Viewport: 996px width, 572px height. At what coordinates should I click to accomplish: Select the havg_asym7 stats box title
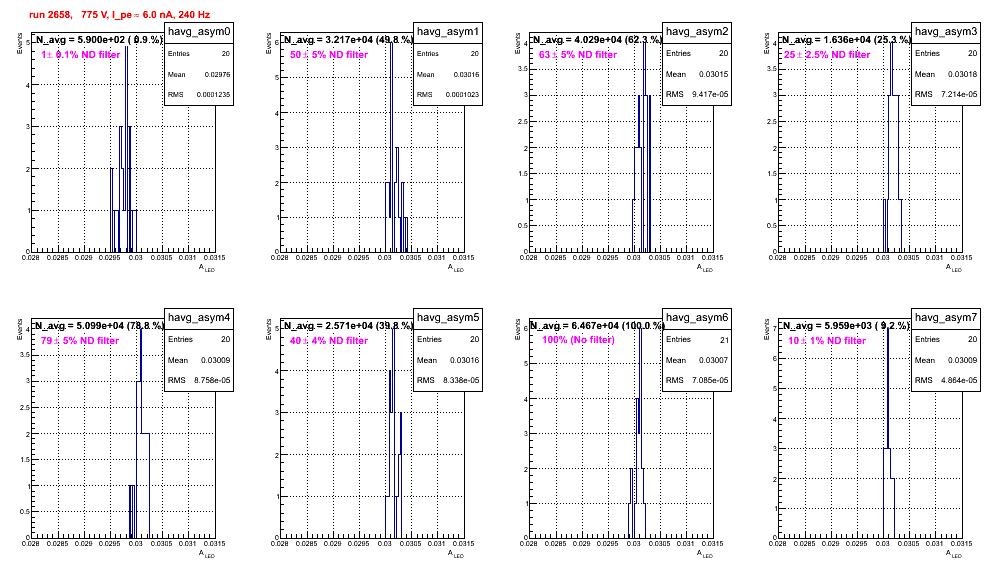946,317
